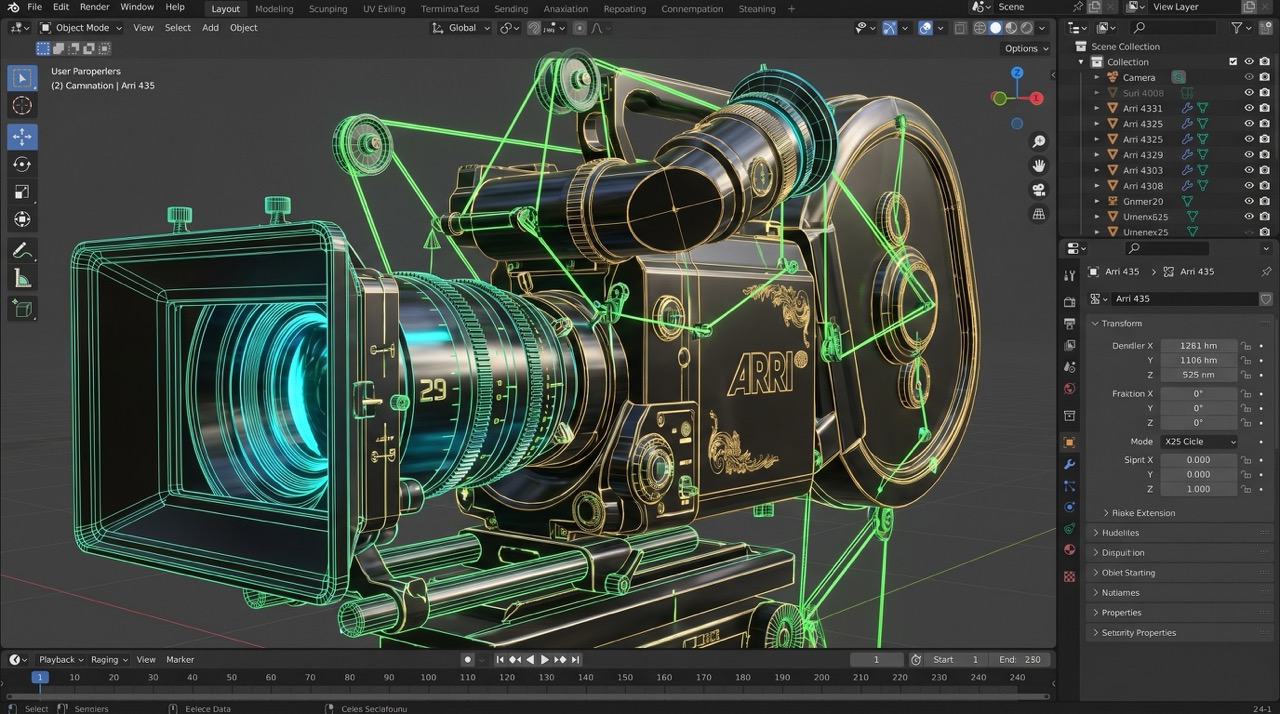Click the Measure tool icon
This screenshot has width=1280, height=714.
pos(22,279)
